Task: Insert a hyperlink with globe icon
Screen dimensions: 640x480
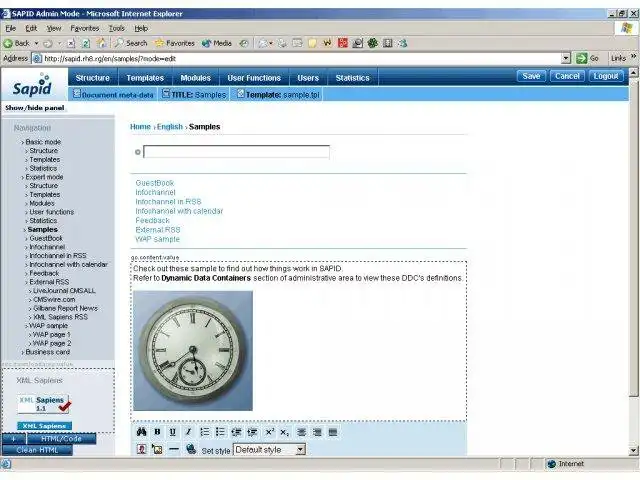Action: pyautogui.click(x=191, y=449)
